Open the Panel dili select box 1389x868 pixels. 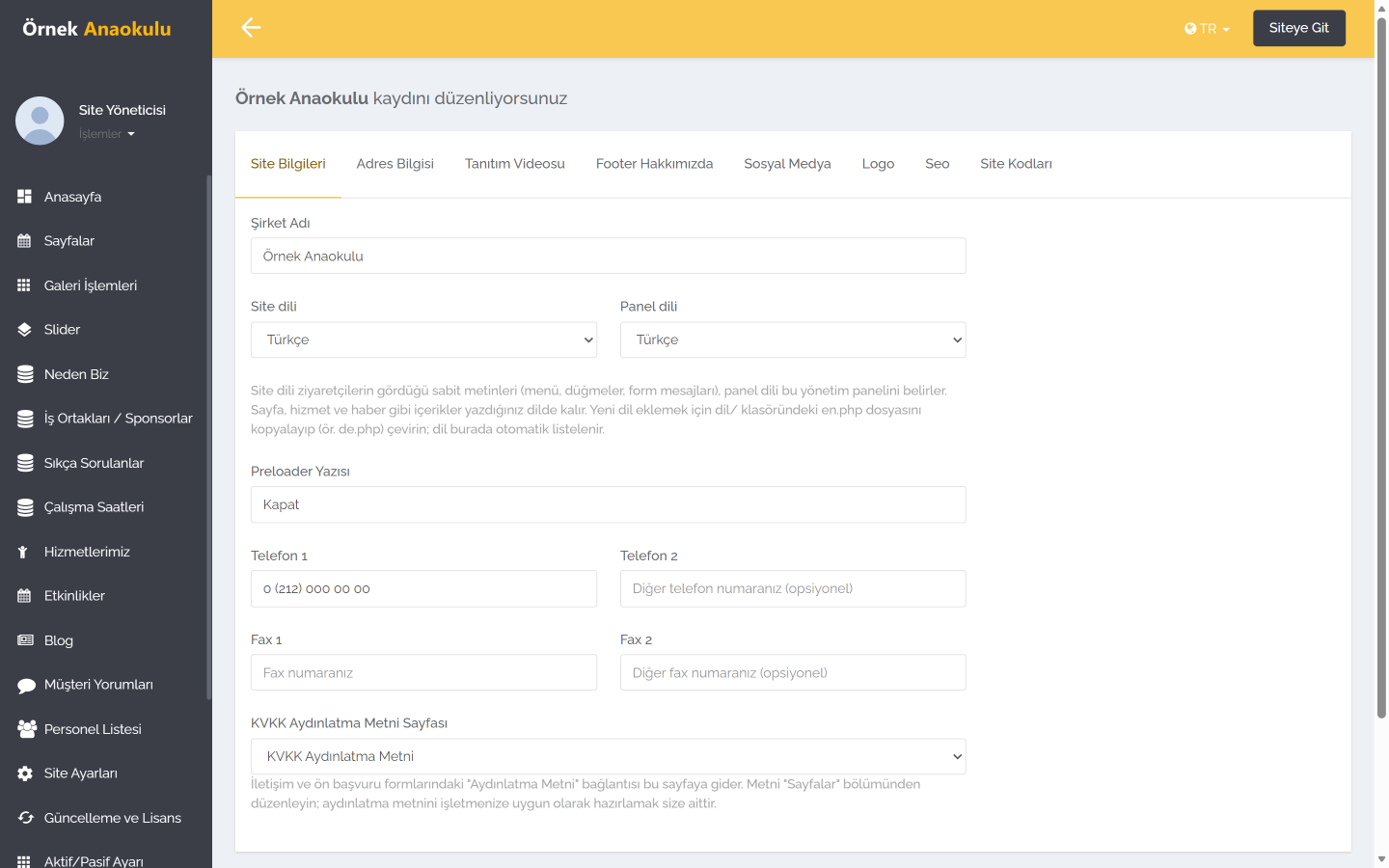pos(793,339)
